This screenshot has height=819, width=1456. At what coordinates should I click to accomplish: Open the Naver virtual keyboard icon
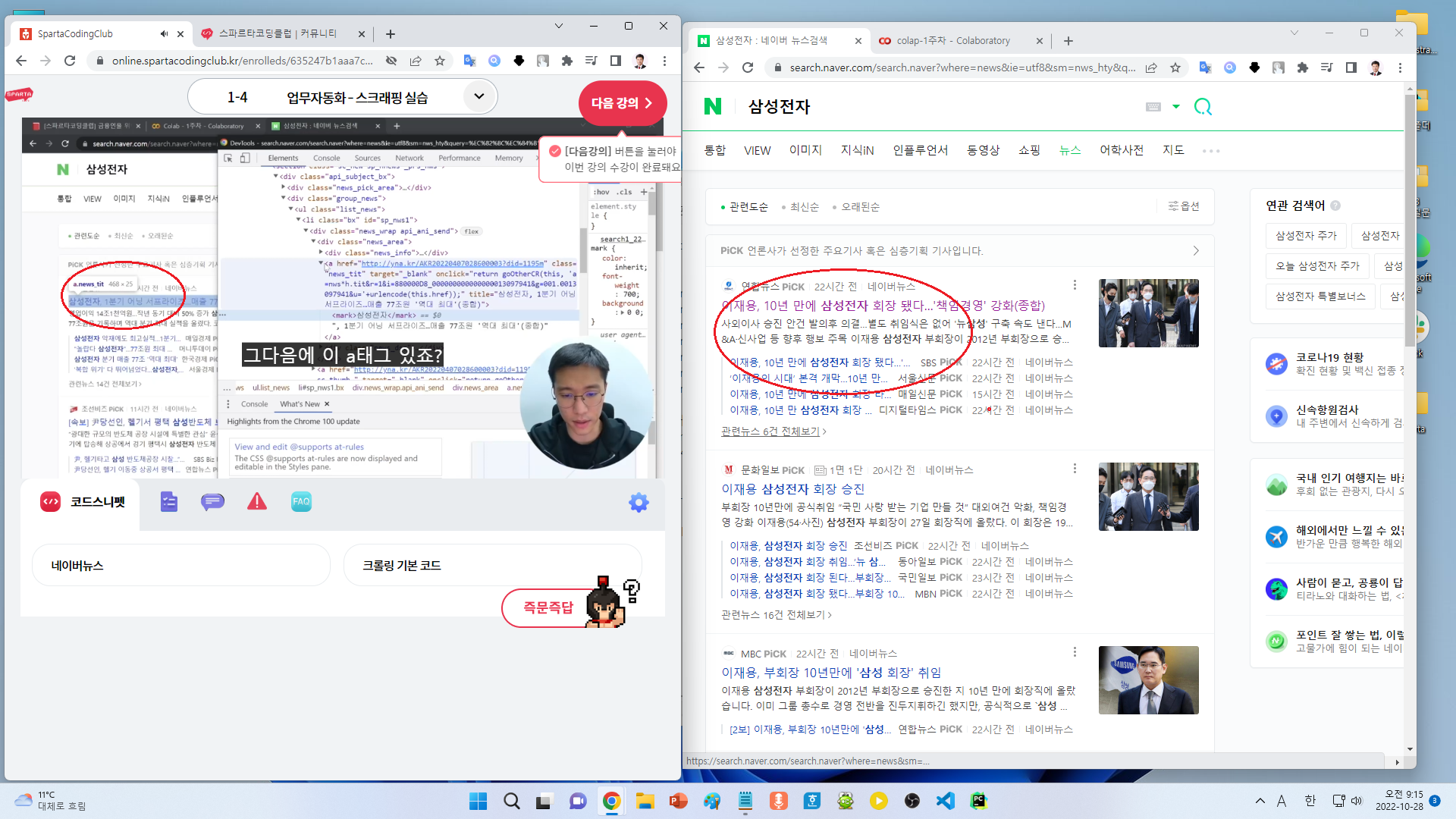point(1153,107)
